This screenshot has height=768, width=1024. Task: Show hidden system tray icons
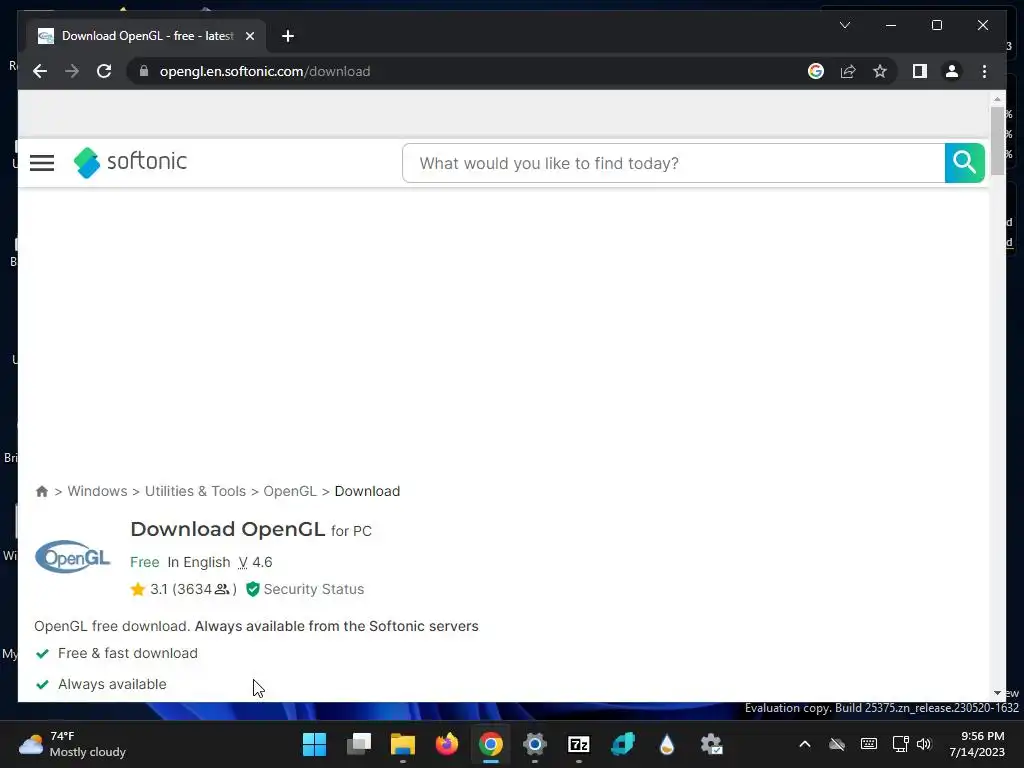(x=805, y=744)
